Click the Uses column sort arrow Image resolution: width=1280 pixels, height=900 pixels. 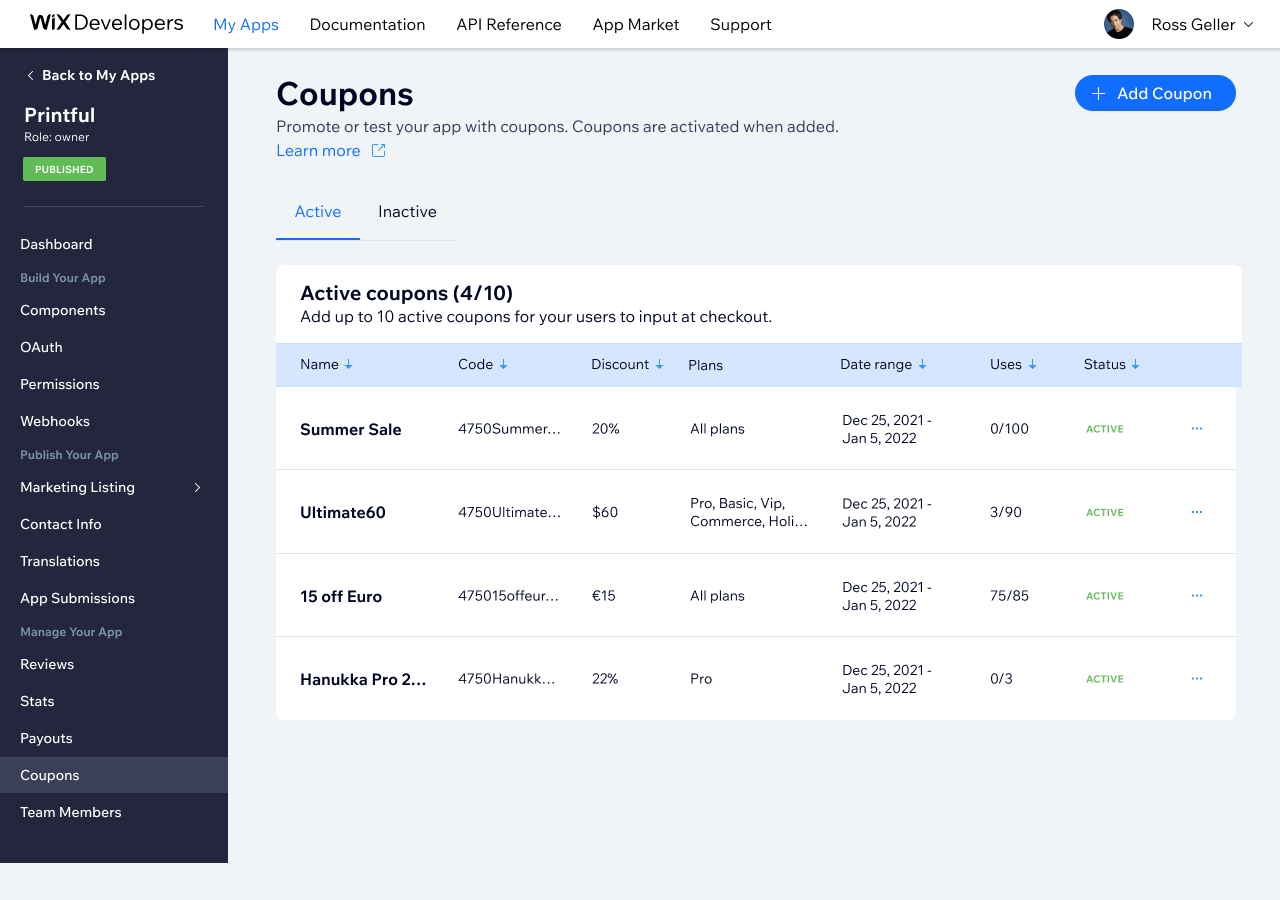pyautogui.click(x=1032, y=365)
